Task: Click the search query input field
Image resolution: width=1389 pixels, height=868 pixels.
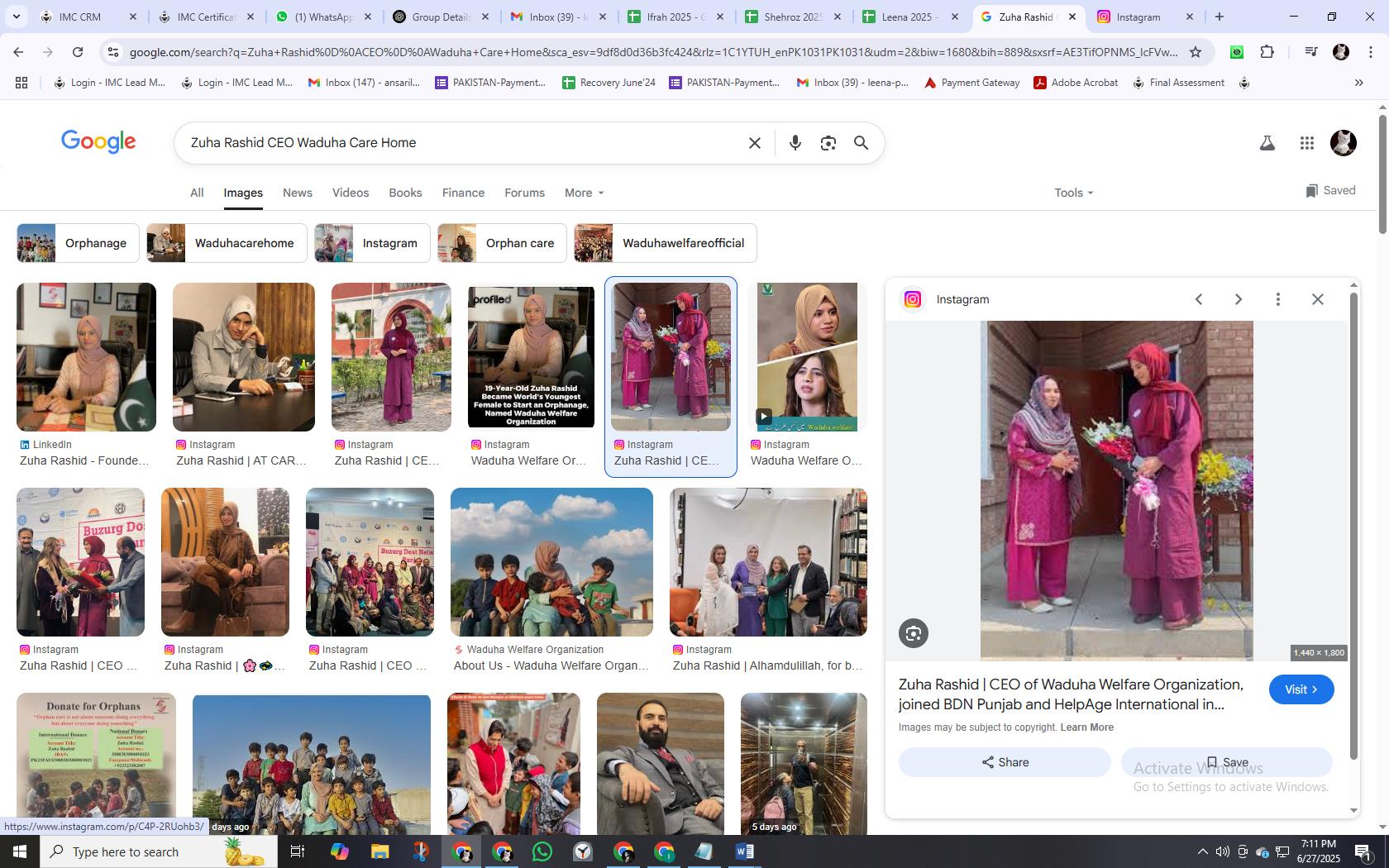Action: (x=463, y=143)
